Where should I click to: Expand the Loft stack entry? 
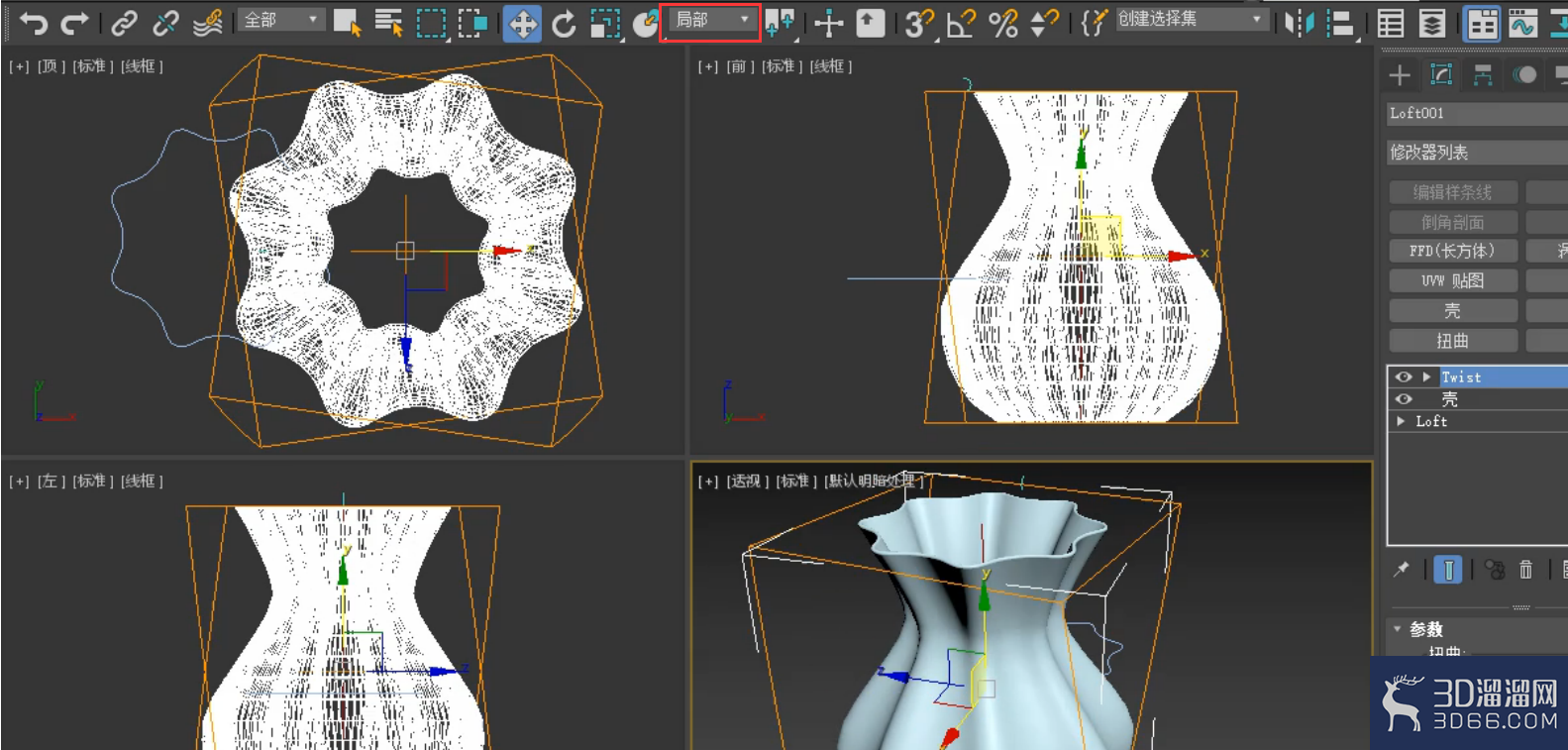pos(1401,421)
